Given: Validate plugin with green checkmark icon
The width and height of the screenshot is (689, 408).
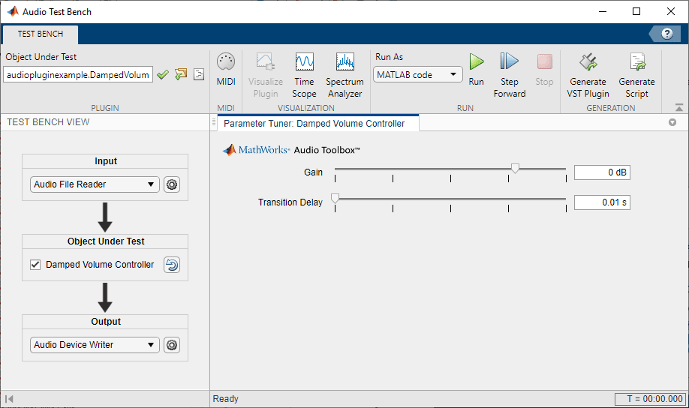Looking at the screenshot, I should pos(163,75).
